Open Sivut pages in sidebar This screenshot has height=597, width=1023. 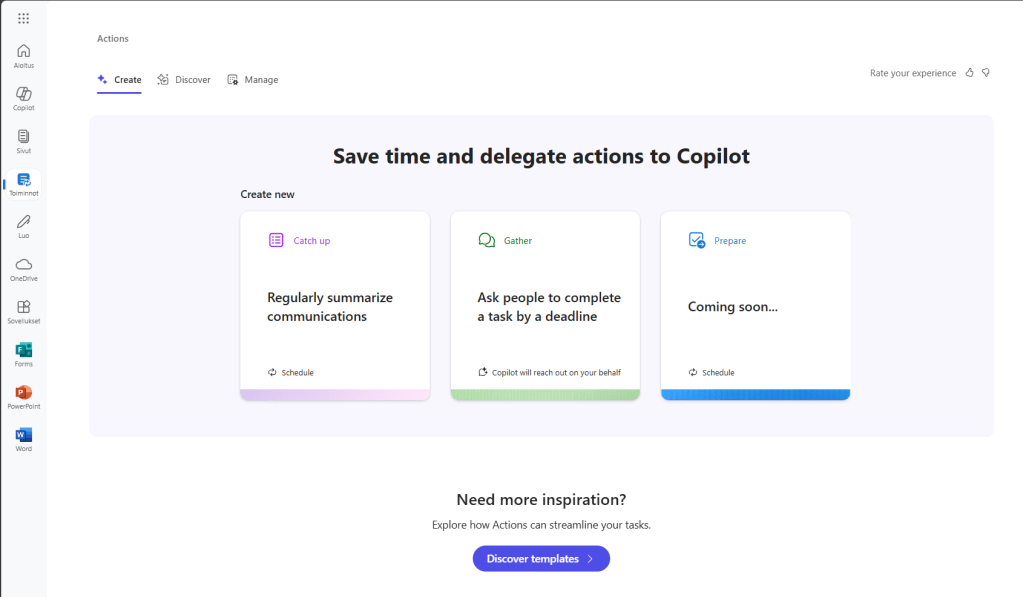pyautogui.click(x=24, y=140)
